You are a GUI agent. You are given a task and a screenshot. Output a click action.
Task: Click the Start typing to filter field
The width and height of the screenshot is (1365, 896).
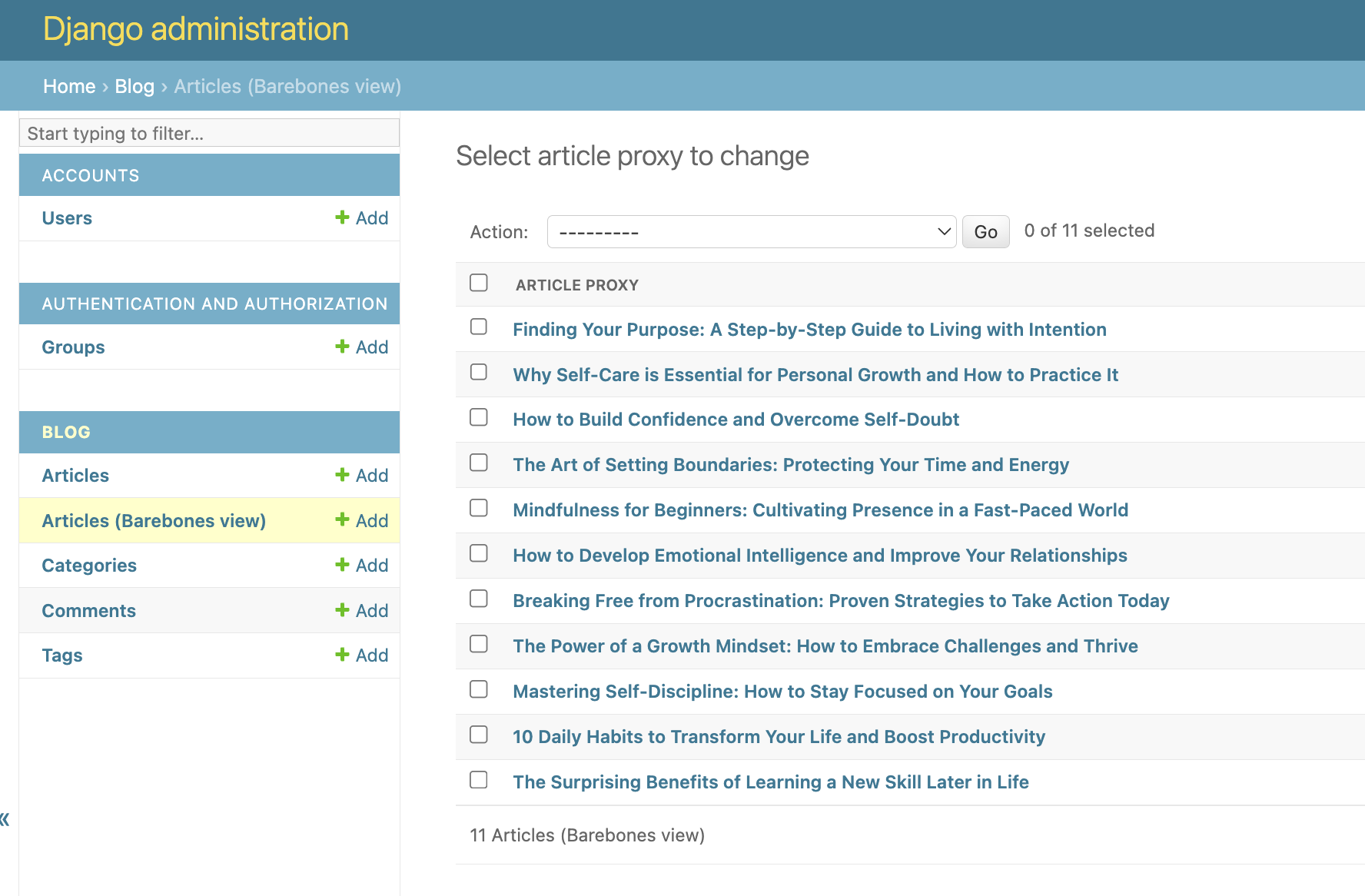(x=209, y=132)
